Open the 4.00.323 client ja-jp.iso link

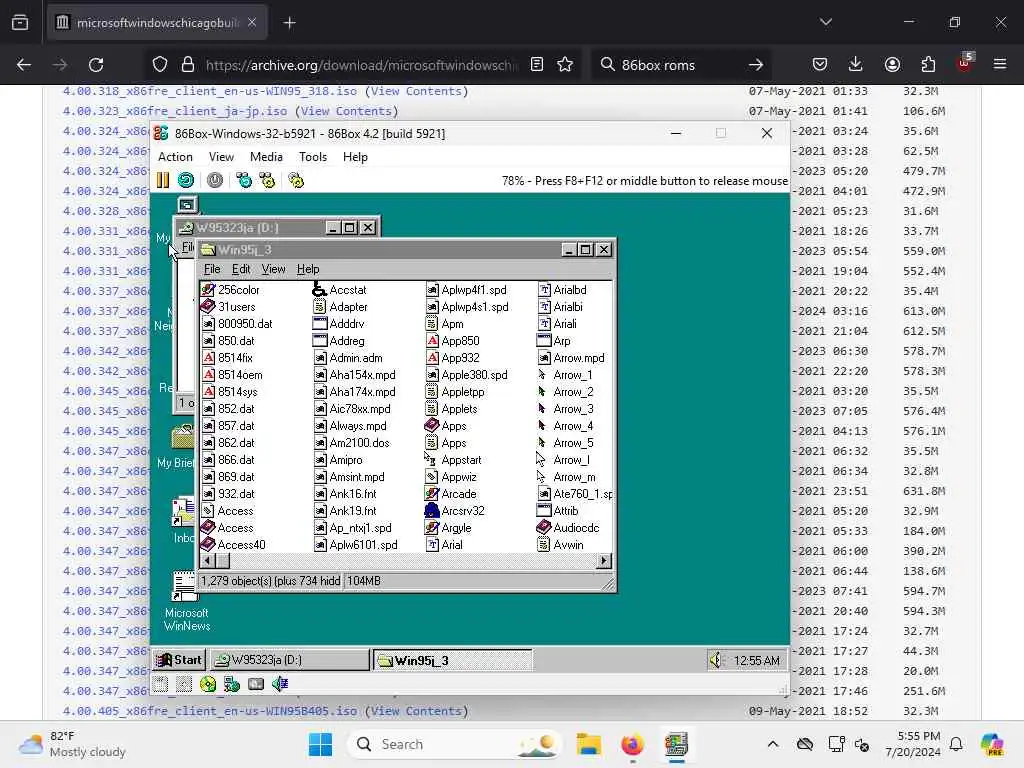174,111
